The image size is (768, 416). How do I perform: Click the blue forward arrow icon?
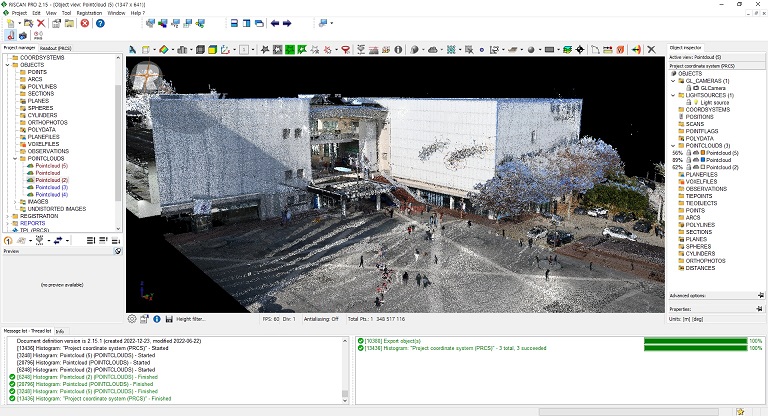pos(287,23)
